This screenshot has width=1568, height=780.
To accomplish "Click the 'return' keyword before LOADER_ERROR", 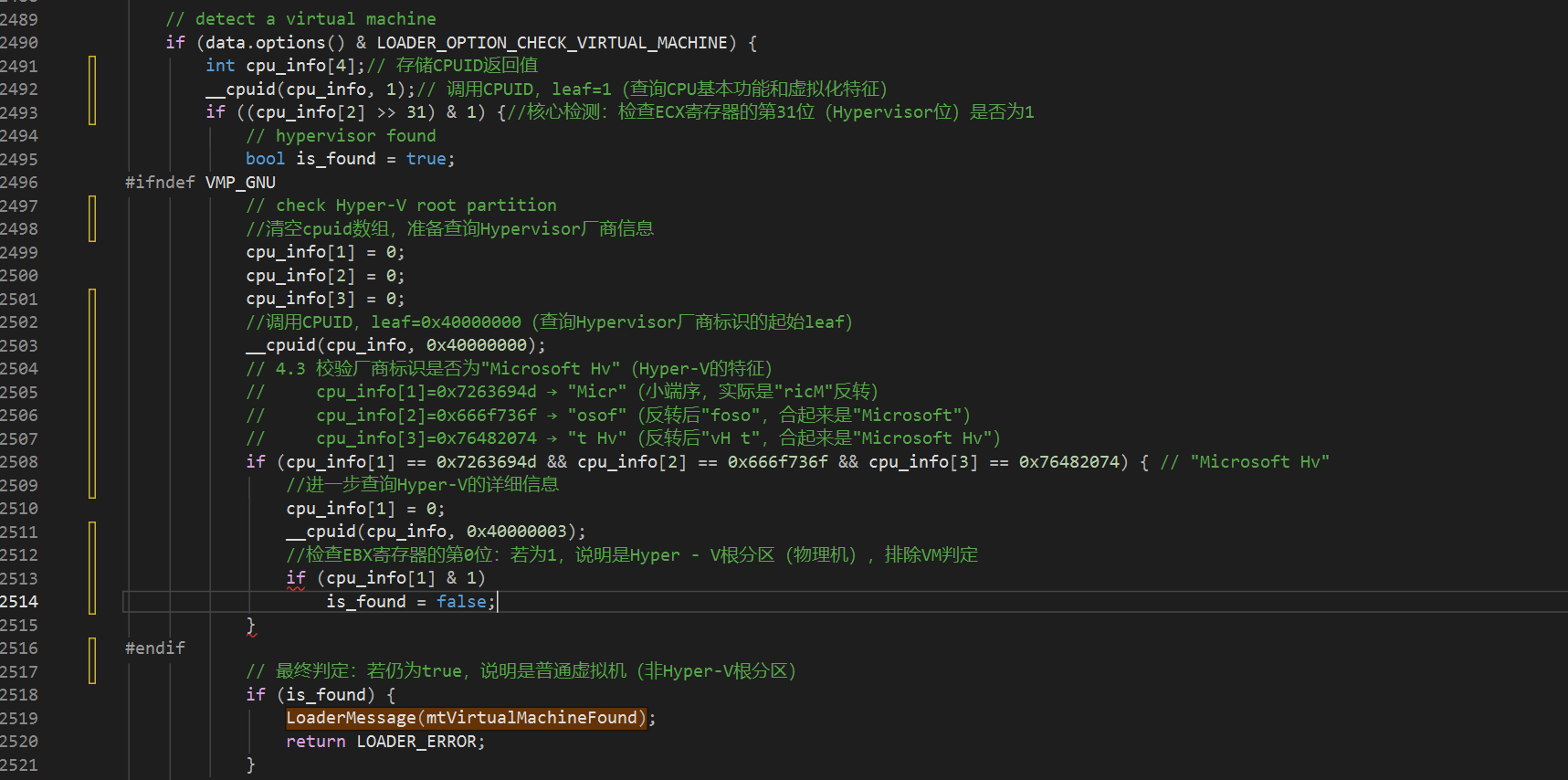I will click(x=315, y=742).
